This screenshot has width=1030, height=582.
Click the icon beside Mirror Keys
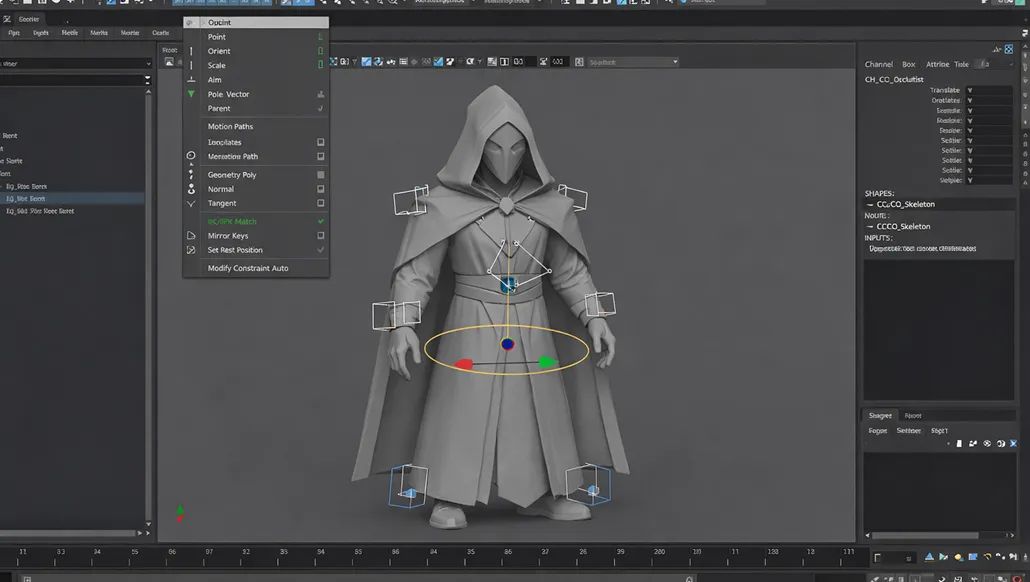[x=191, y=236]
